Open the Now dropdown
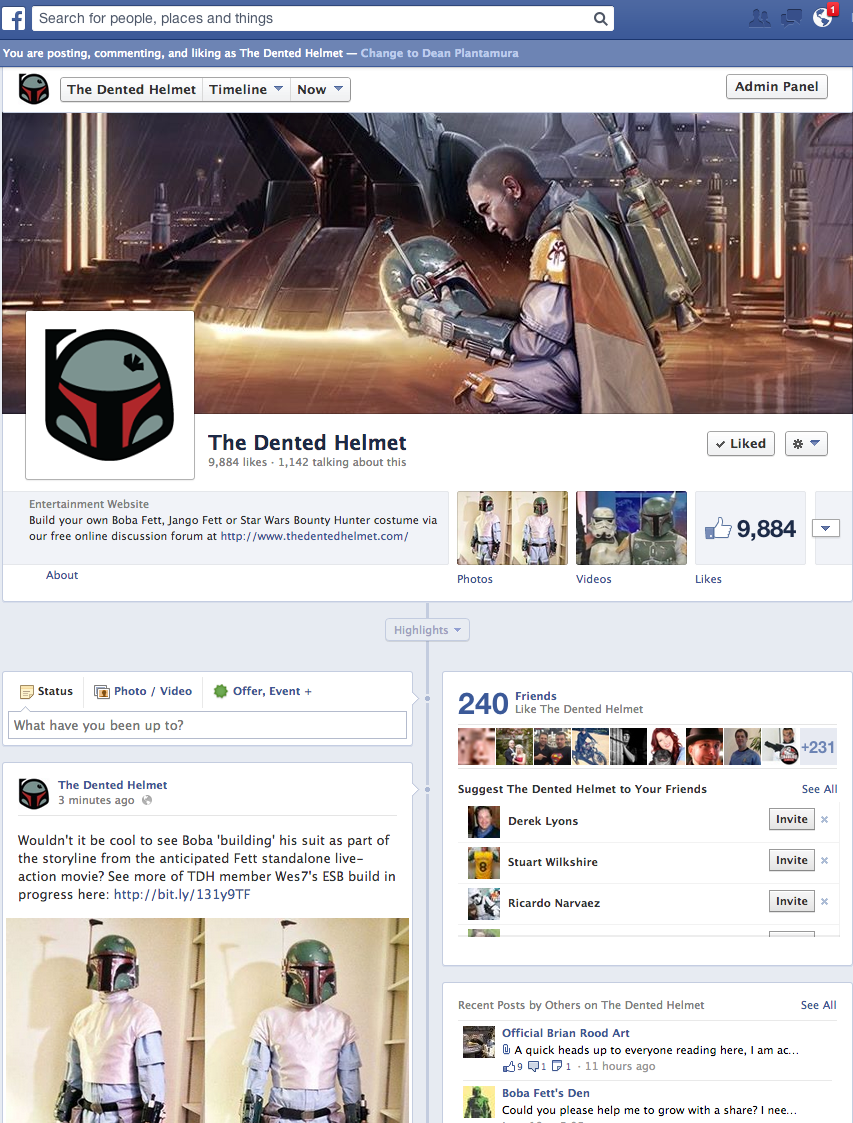 tap(320, 90)
